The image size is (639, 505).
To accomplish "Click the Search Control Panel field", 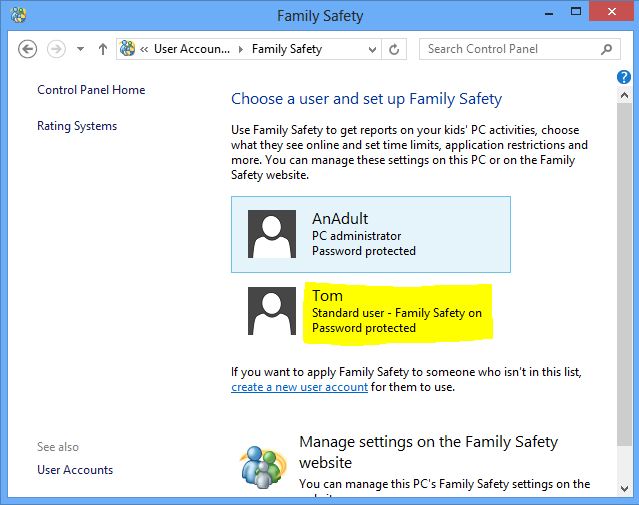I will pos(520,49).
